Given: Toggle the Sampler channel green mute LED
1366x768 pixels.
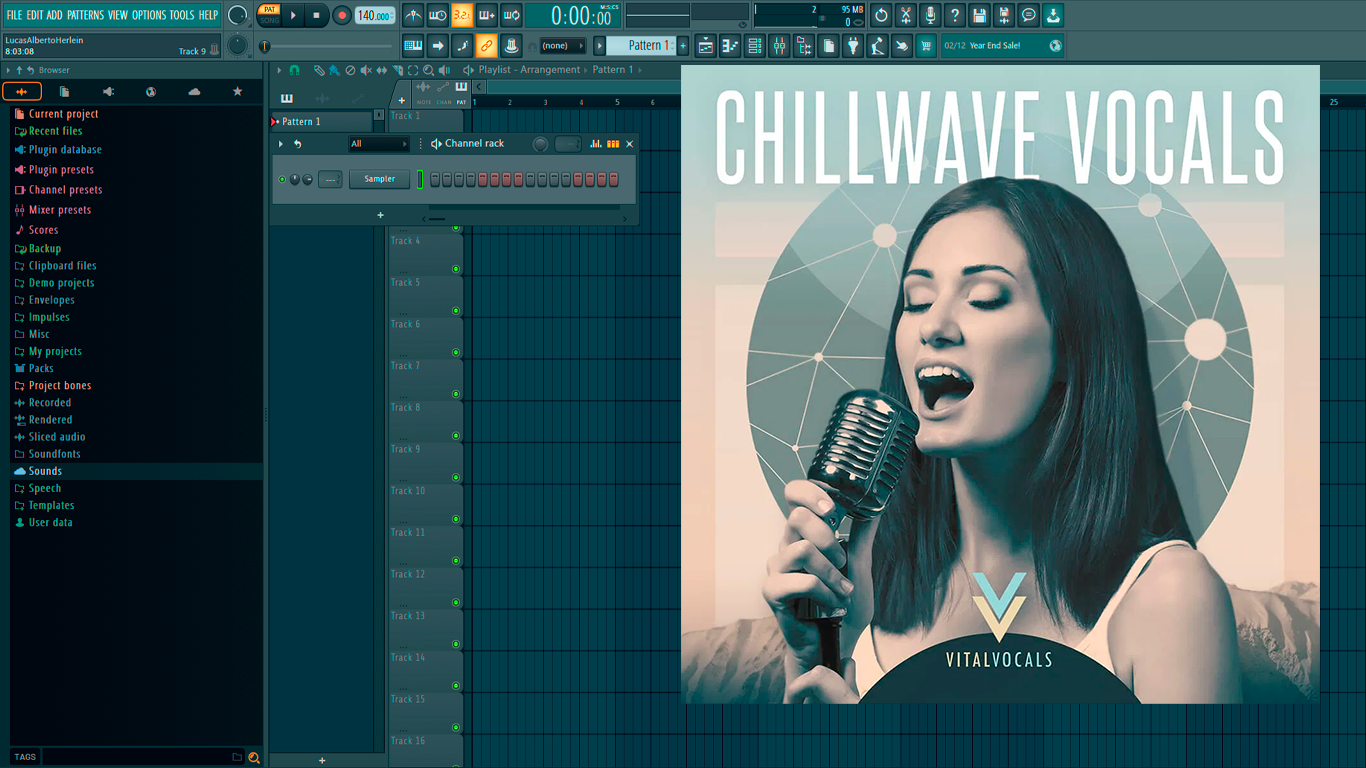Looking at the screenshot, I should (x=282, y=180).
